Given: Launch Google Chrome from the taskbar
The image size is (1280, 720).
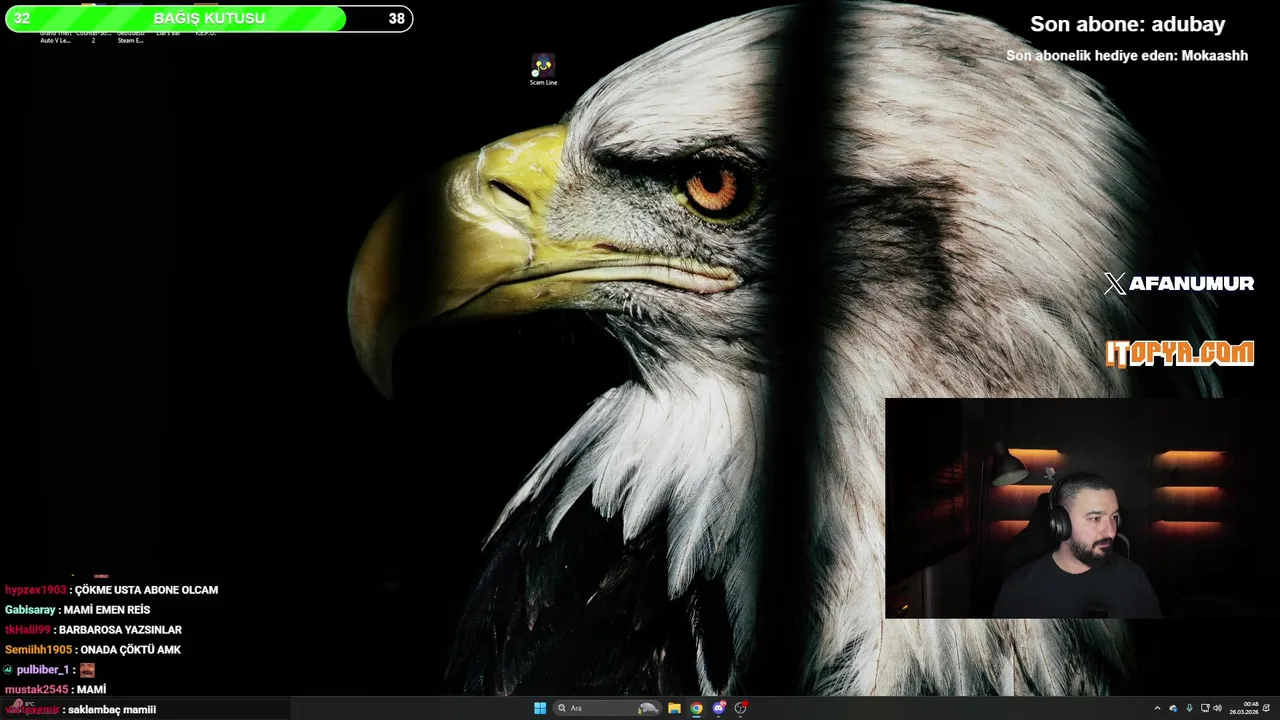Looking at the screenshot, I should click(696, 708).
